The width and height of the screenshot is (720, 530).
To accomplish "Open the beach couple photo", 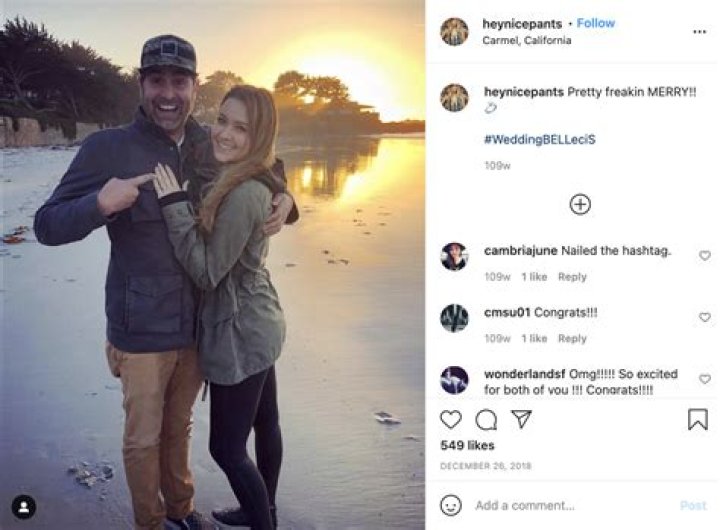I will click(212, 265).
